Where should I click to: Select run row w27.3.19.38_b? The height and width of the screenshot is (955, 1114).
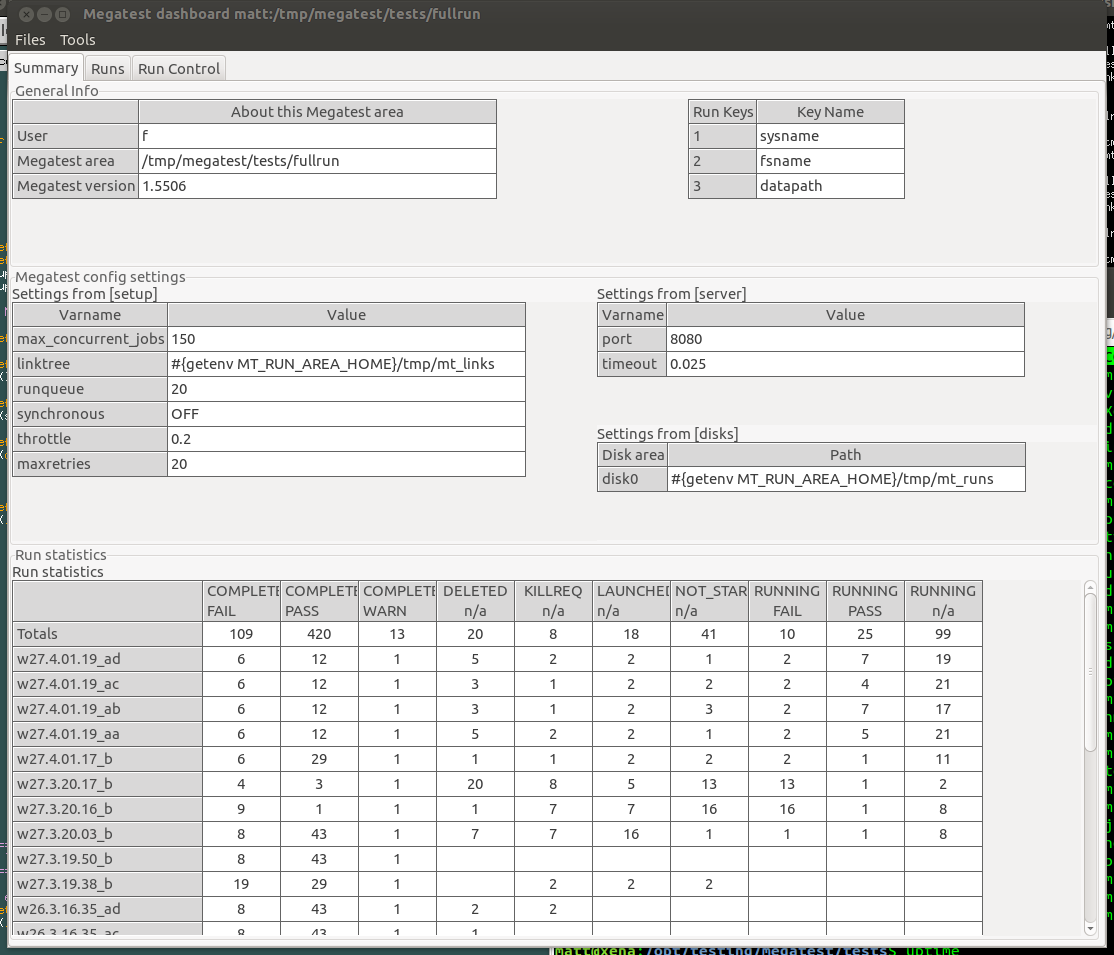point(107,884)
